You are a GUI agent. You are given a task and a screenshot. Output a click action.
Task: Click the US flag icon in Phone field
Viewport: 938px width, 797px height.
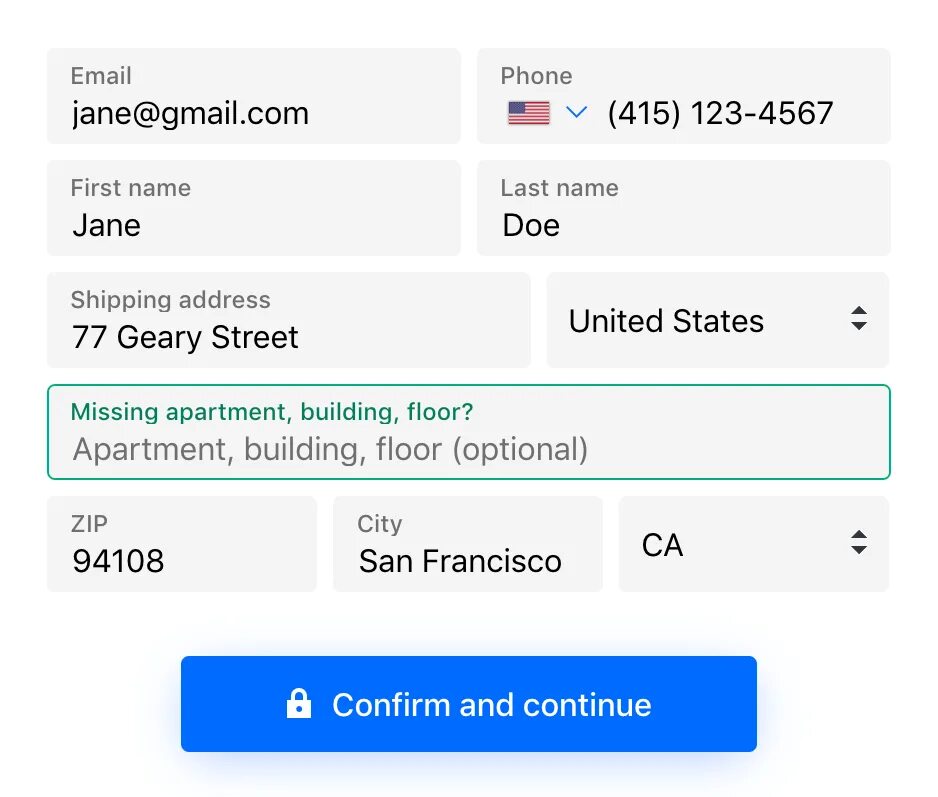pyautogui.click(x=528, y=112)
